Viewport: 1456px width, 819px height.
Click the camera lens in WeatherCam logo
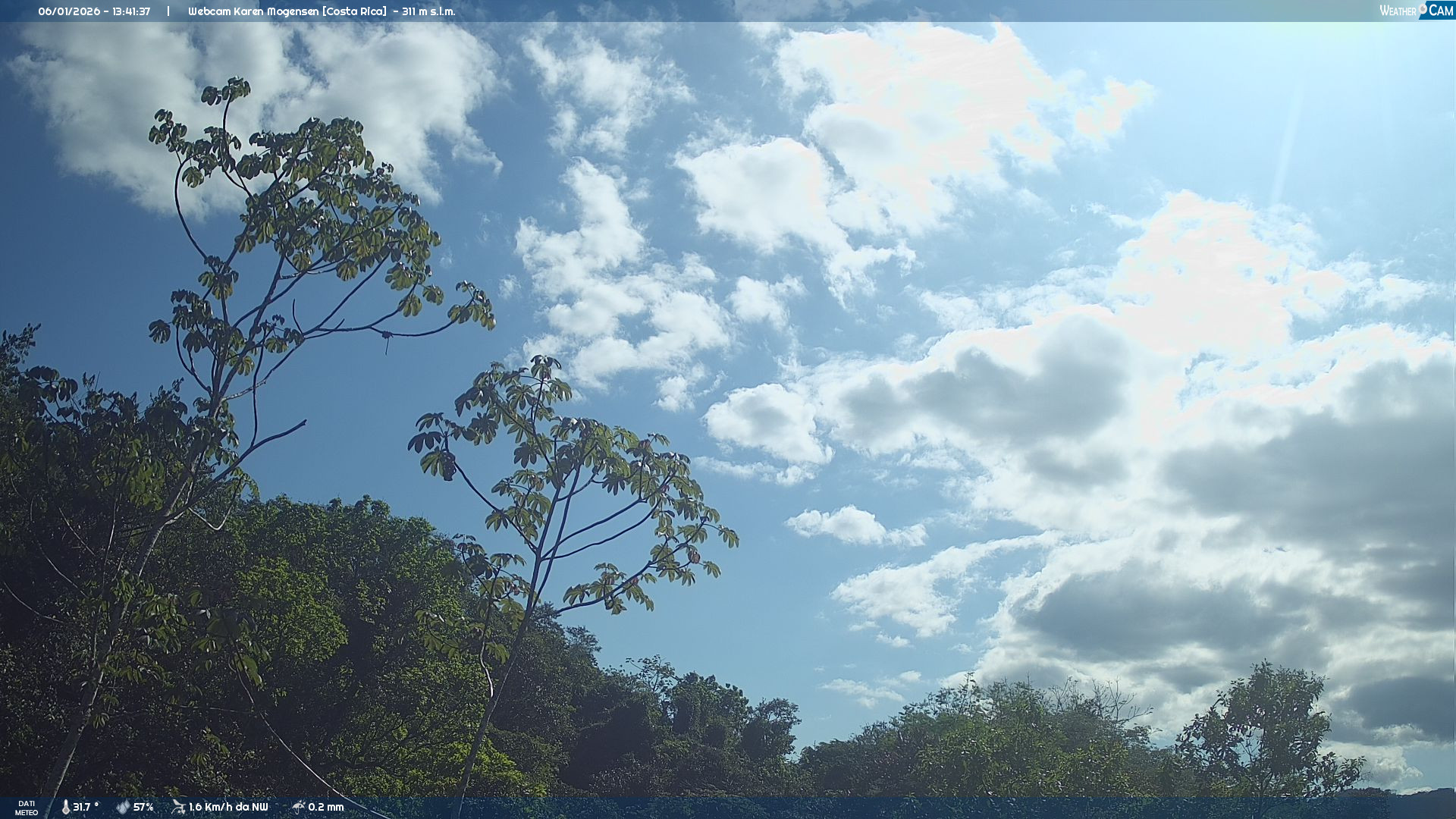pos(1423,8)
